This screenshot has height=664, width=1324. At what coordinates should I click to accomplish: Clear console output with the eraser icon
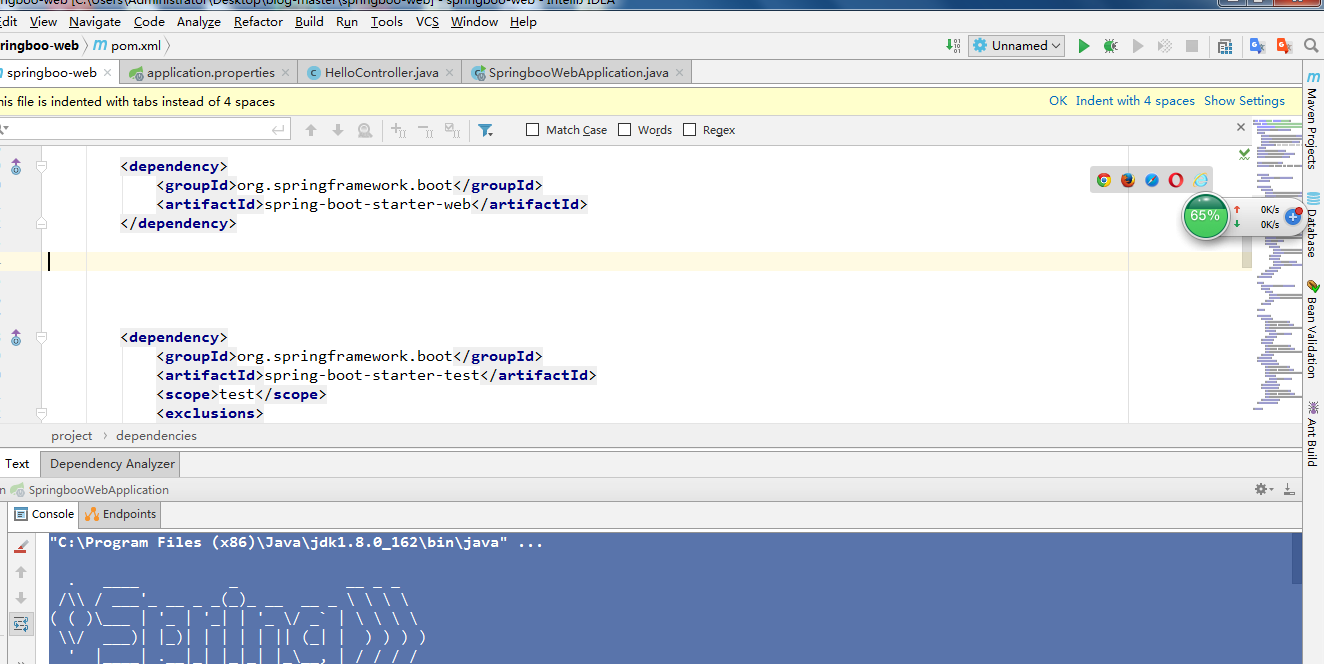(20, 546)
